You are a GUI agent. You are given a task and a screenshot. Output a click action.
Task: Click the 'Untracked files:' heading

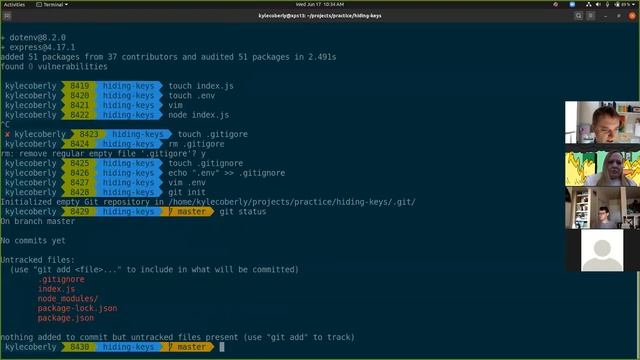(x=38, y=260)
